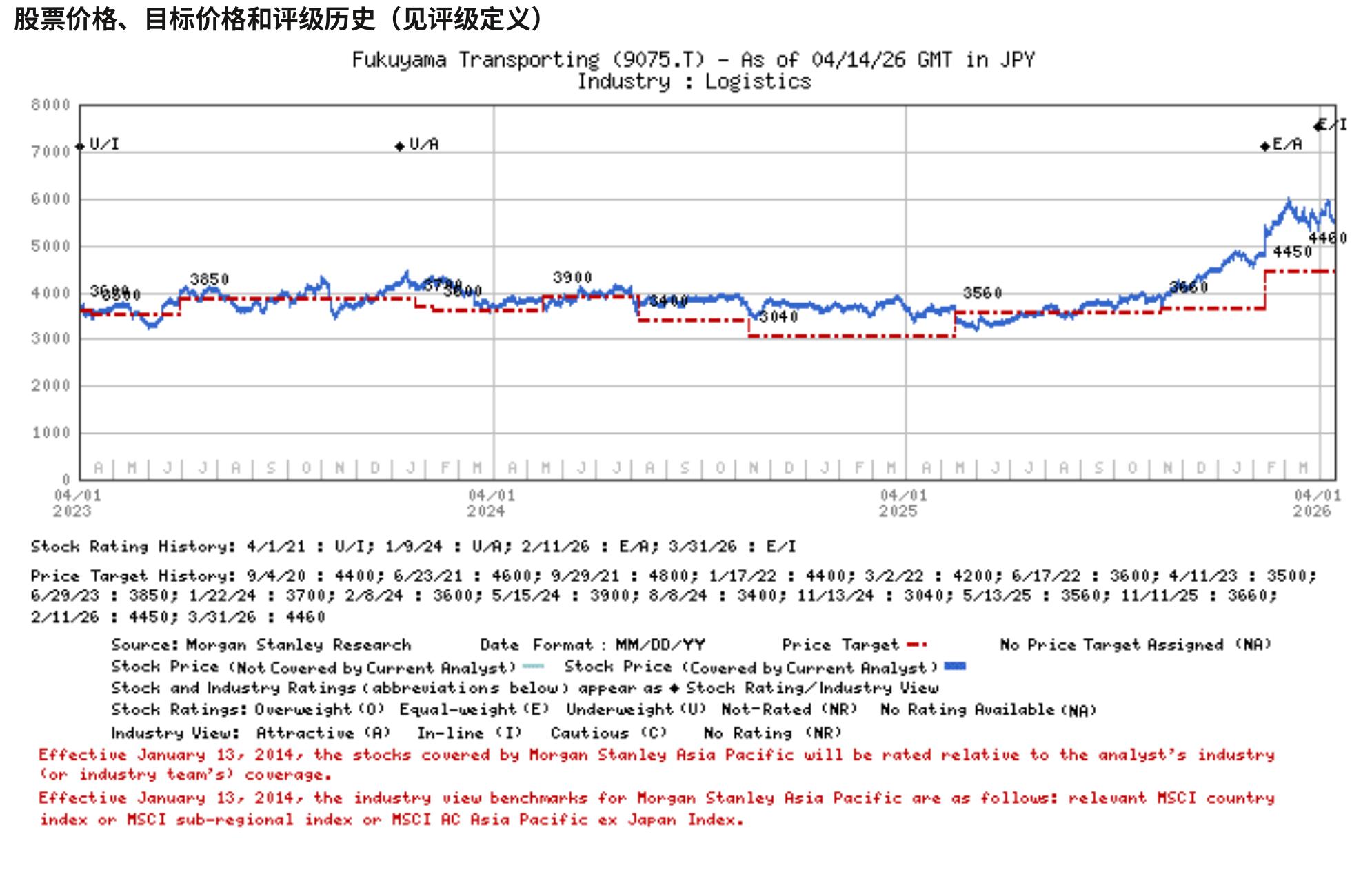Click the 'Industry : Logistics' subtitle

[694, 81]
